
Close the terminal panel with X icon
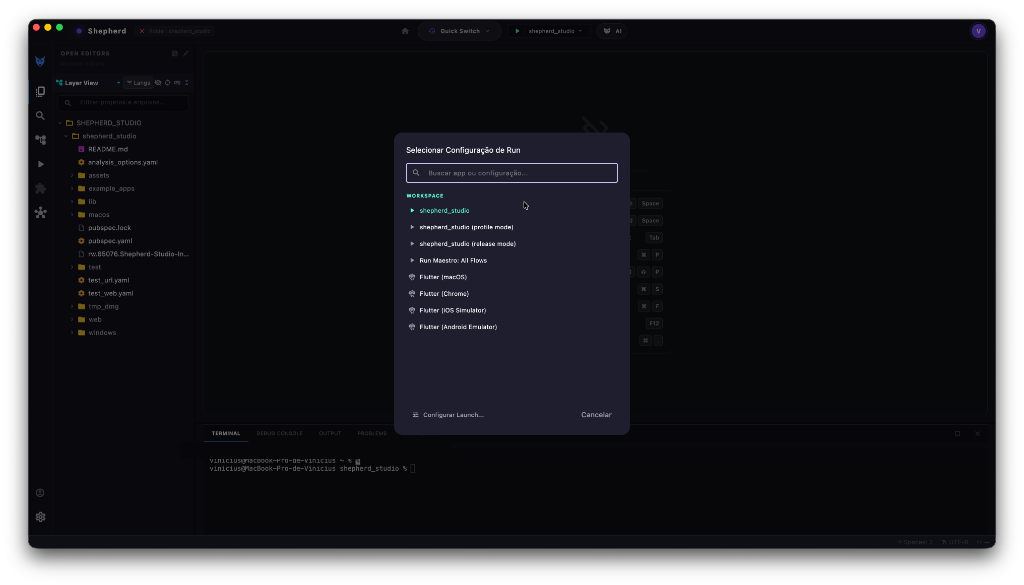click(x=977, y=434)
